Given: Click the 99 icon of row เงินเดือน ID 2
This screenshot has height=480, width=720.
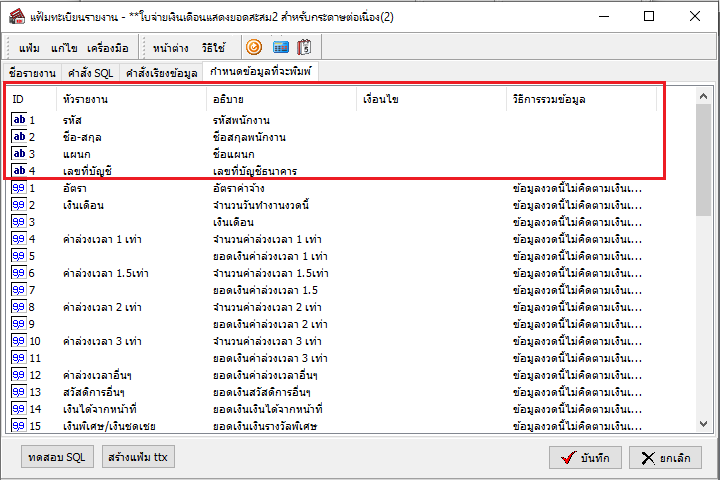Looking at the screenshot, I should click(x=19, y=205).
